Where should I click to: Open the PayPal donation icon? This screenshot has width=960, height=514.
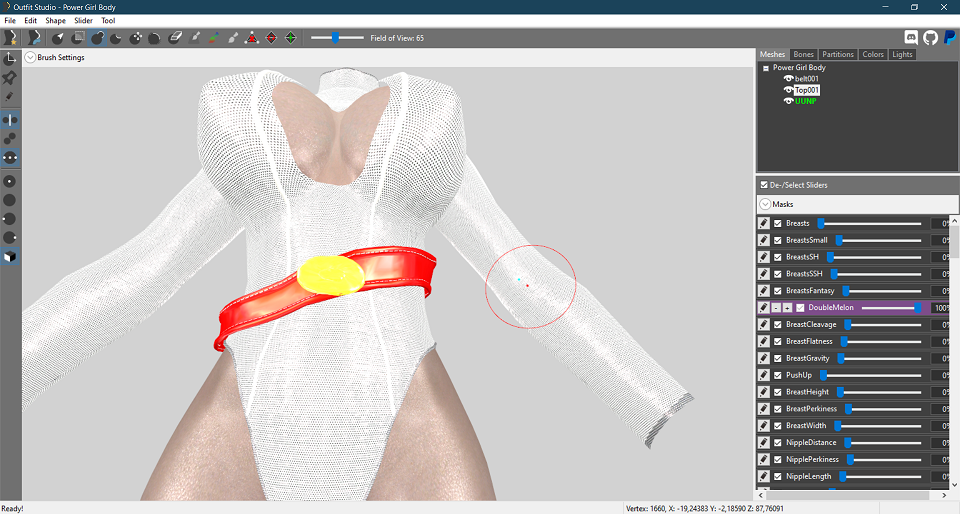[x=950, y=38]
